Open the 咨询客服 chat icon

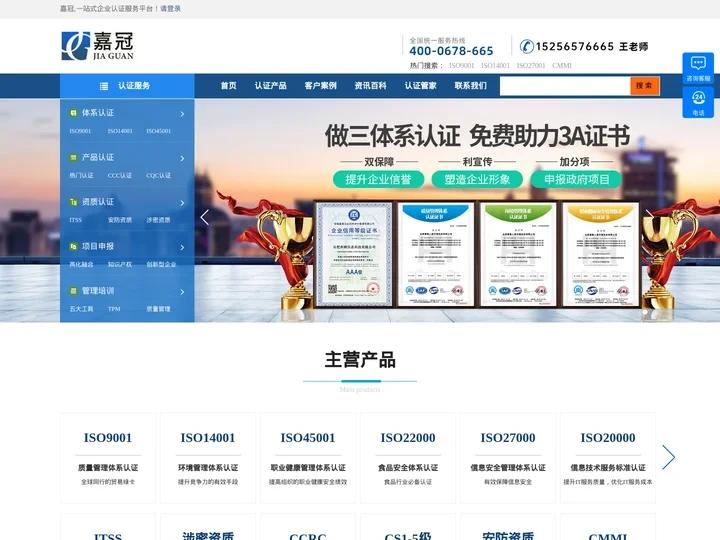click(698, 68)
